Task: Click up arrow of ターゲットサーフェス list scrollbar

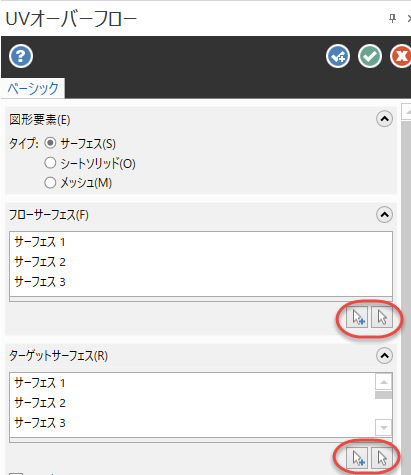Action: click(383, 382)
